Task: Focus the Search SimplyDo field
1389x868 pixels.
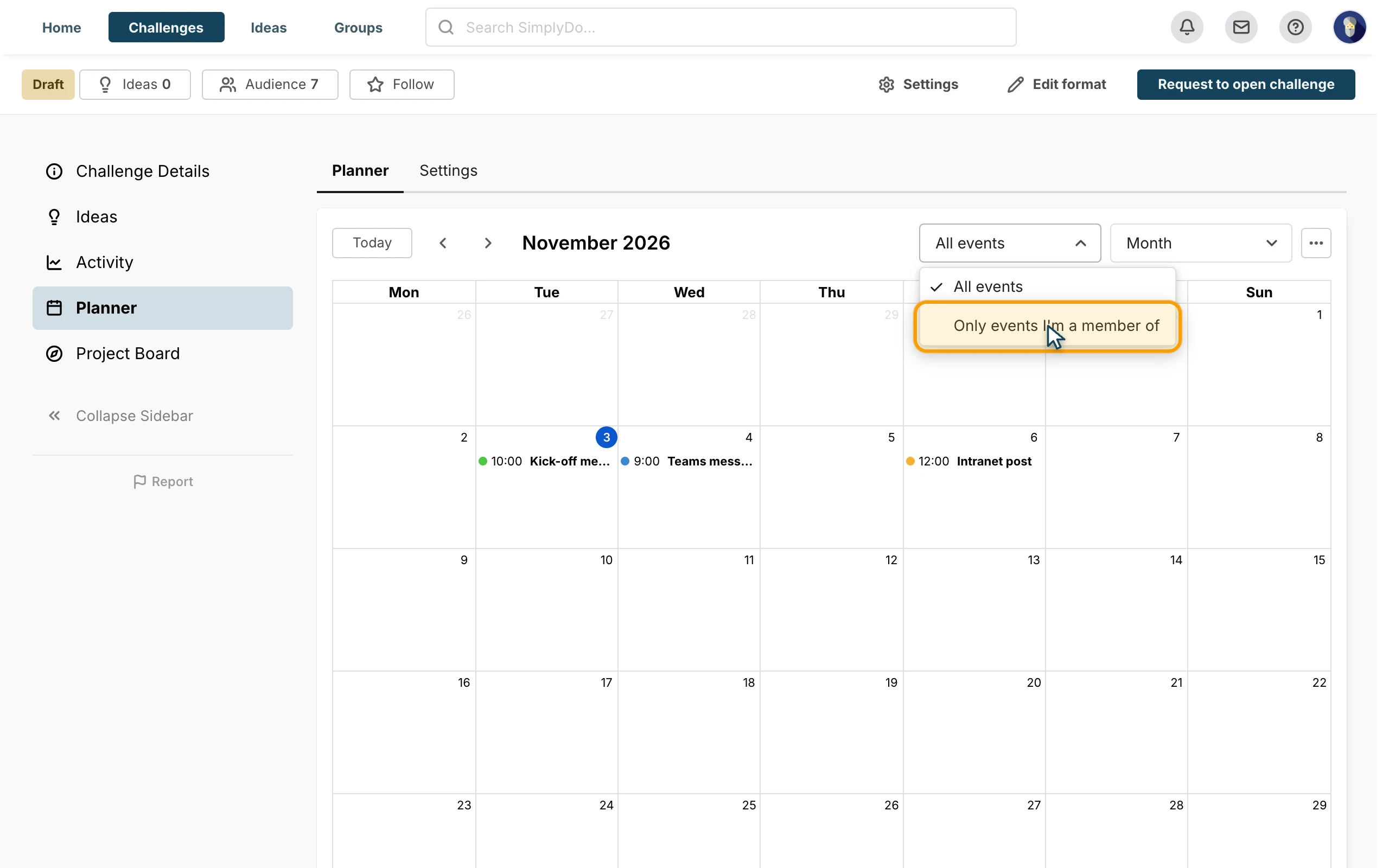Action: (721, 27)
